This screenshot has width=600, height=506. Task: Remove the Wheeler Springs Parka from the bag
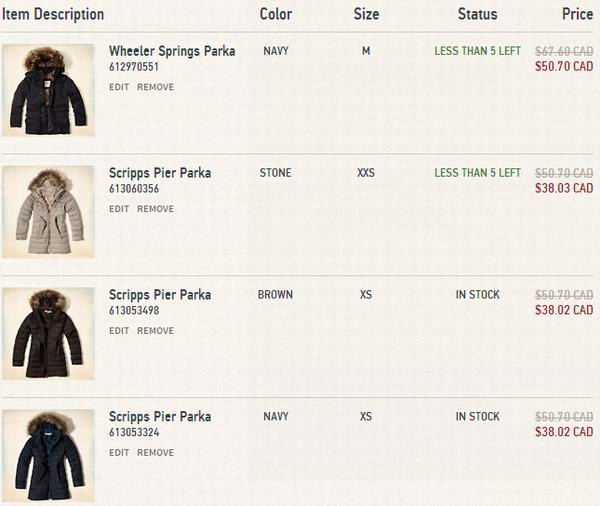(155, 87)
